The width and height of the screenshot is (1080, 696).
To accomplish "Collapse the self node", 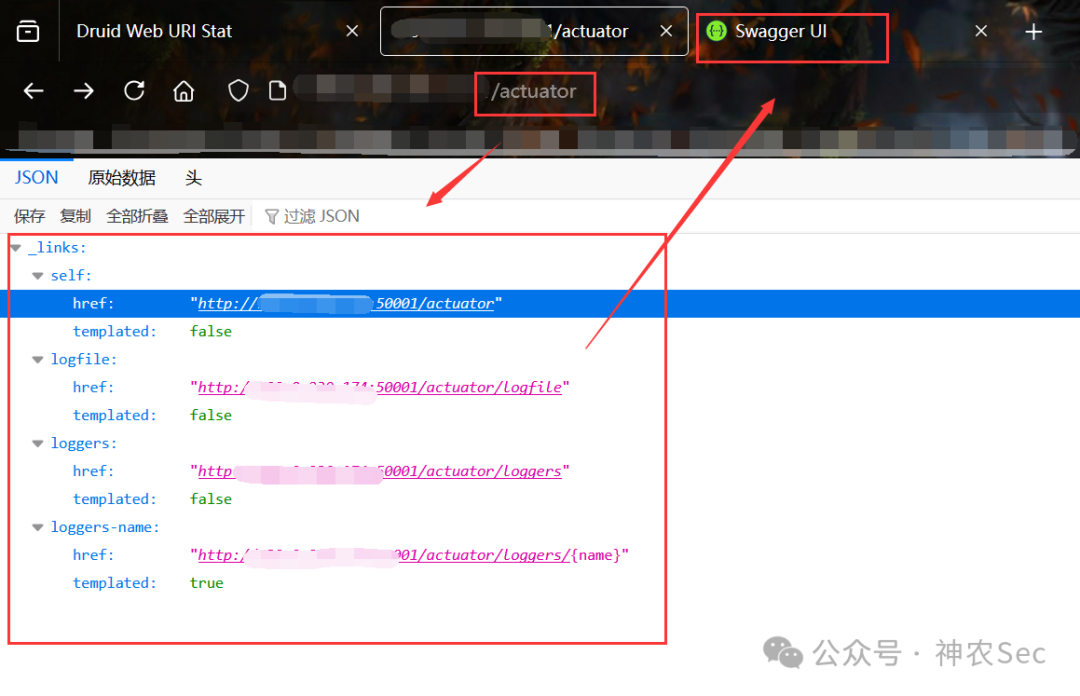I will (38, 276).
